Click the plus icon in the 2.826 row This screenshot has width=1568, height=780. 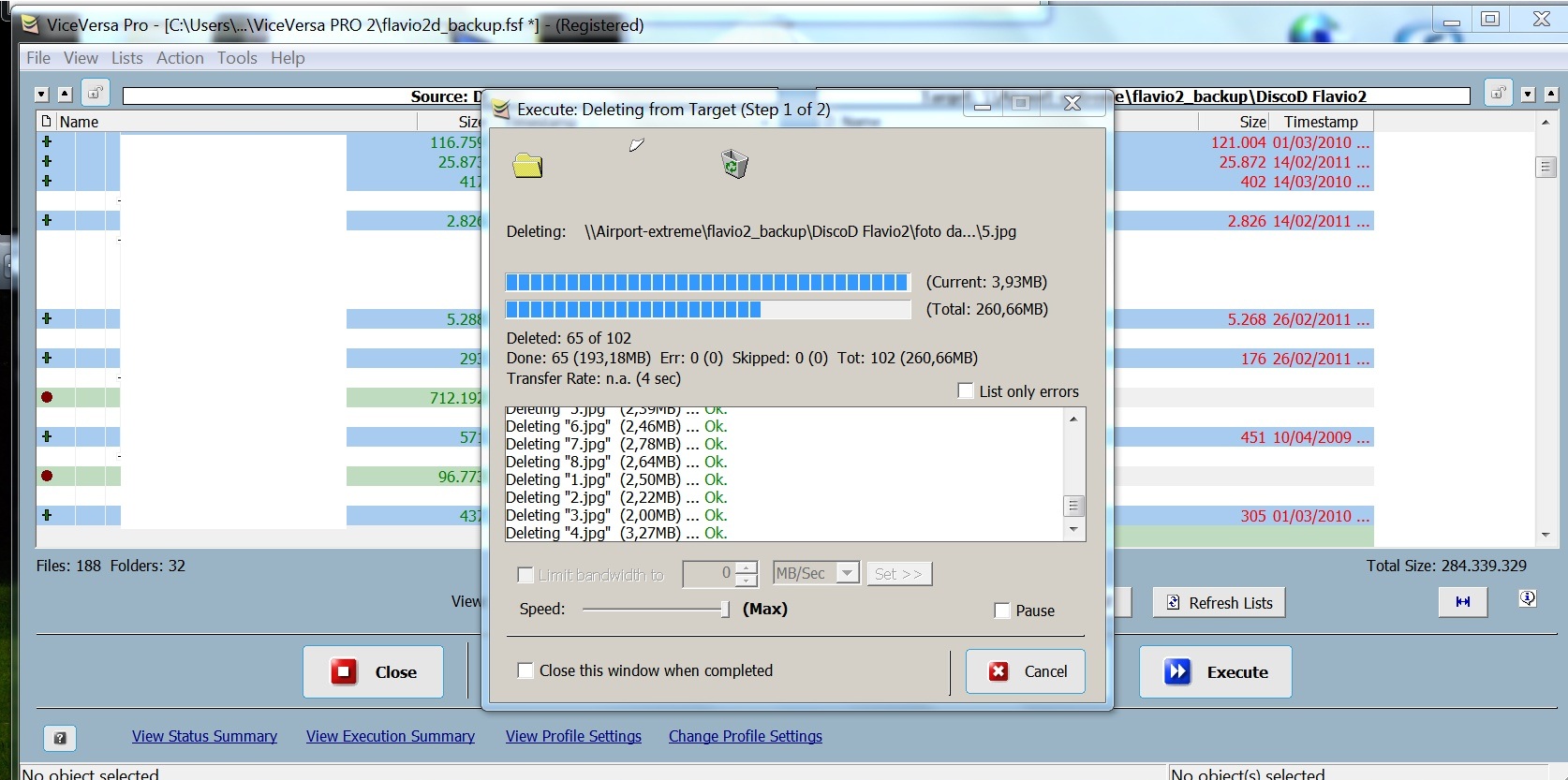[46, 221]
